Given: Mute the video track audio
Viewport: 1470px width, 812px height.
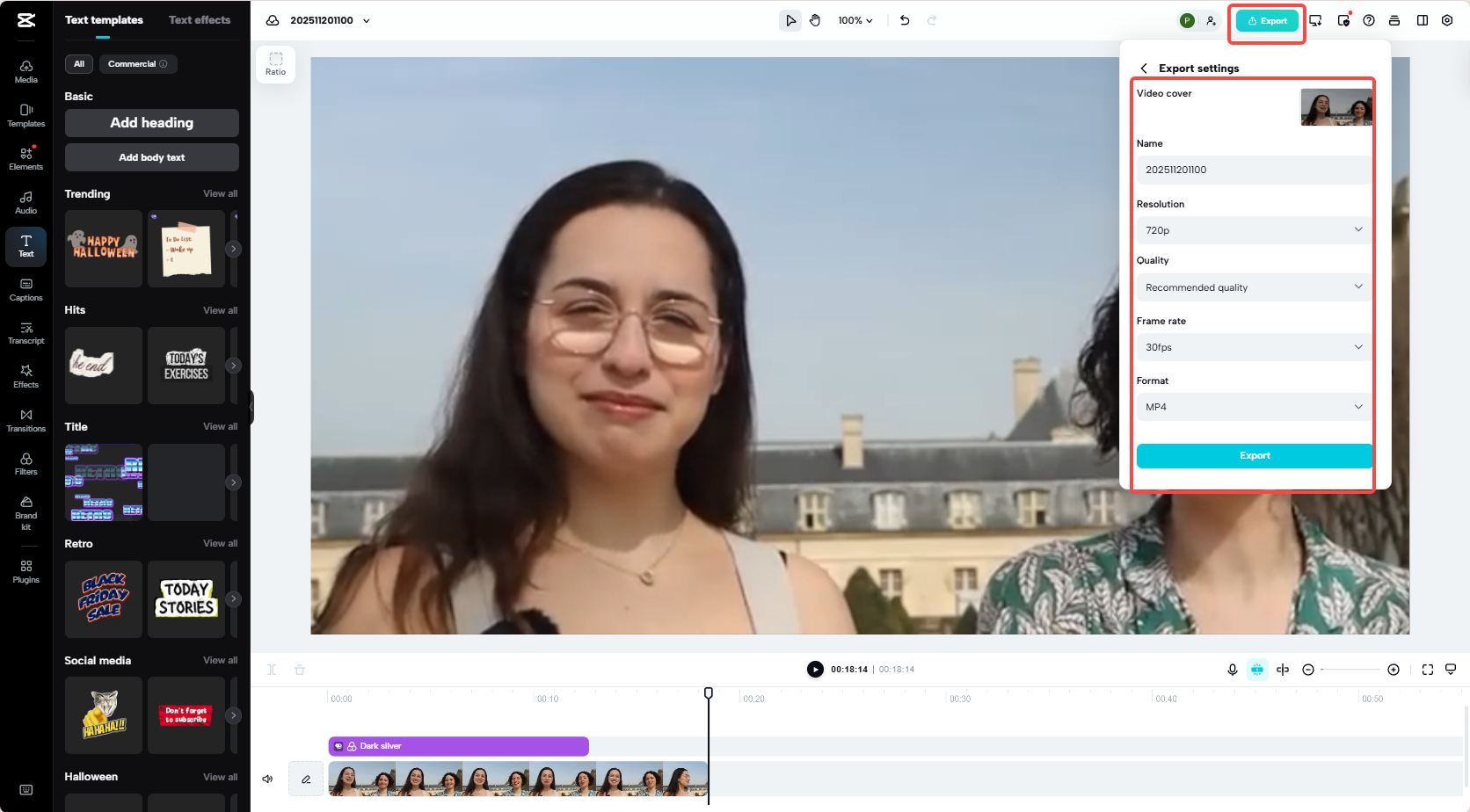Looking at the screenshot, I should tap(267, 778).
